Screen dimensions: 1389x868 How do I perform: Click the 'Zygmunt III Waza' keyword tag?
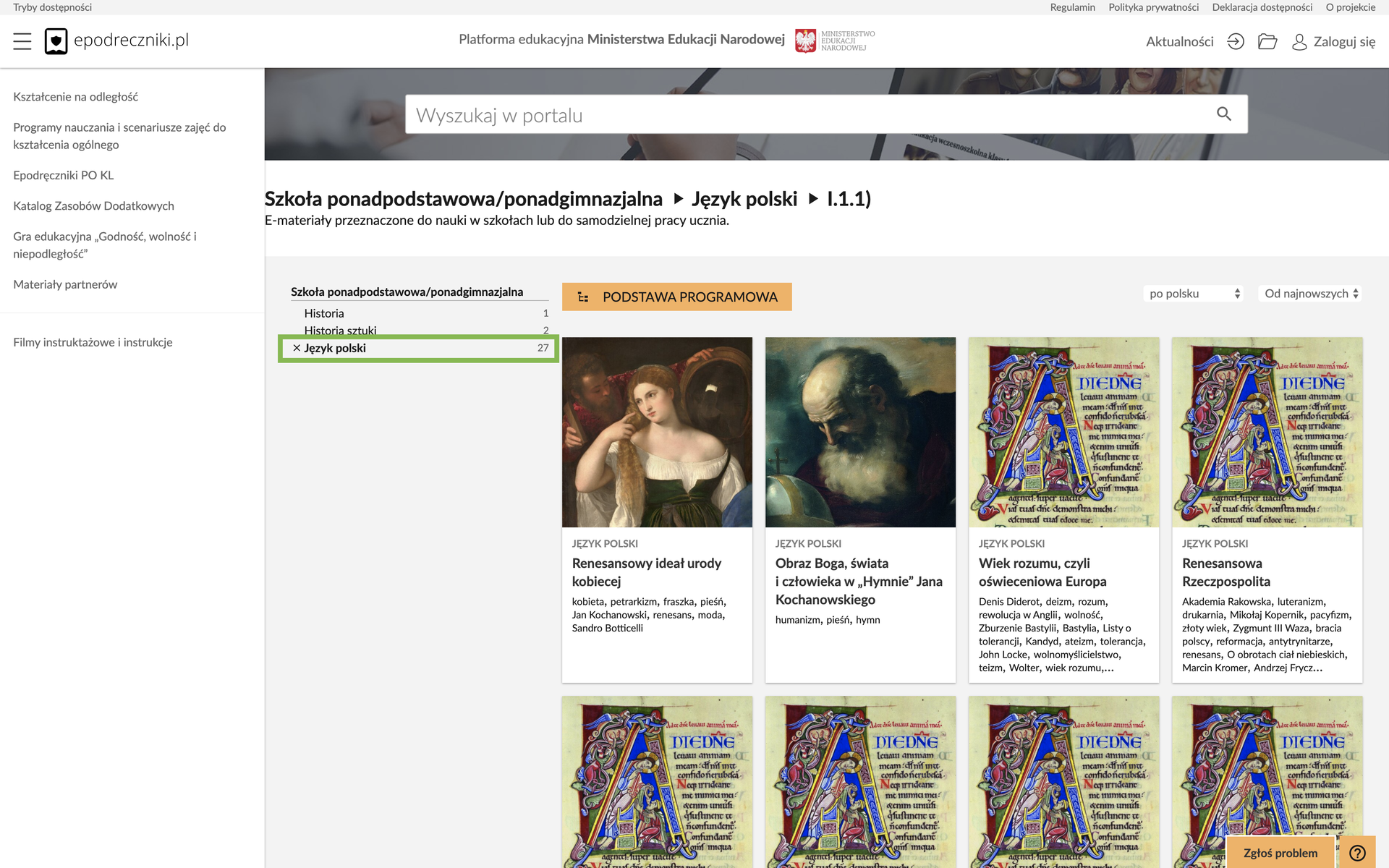pyautogui.click(x=1271, y=628)
